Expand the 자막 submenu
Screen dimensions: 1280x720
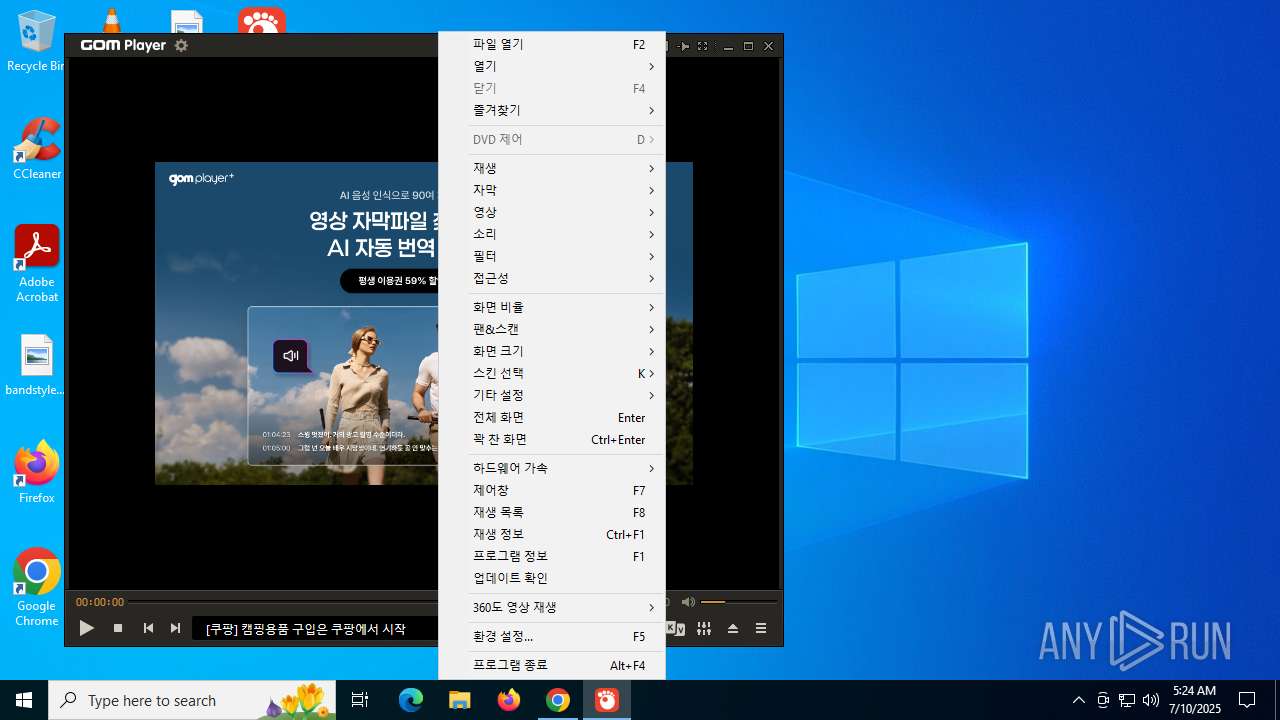point(552,190)
